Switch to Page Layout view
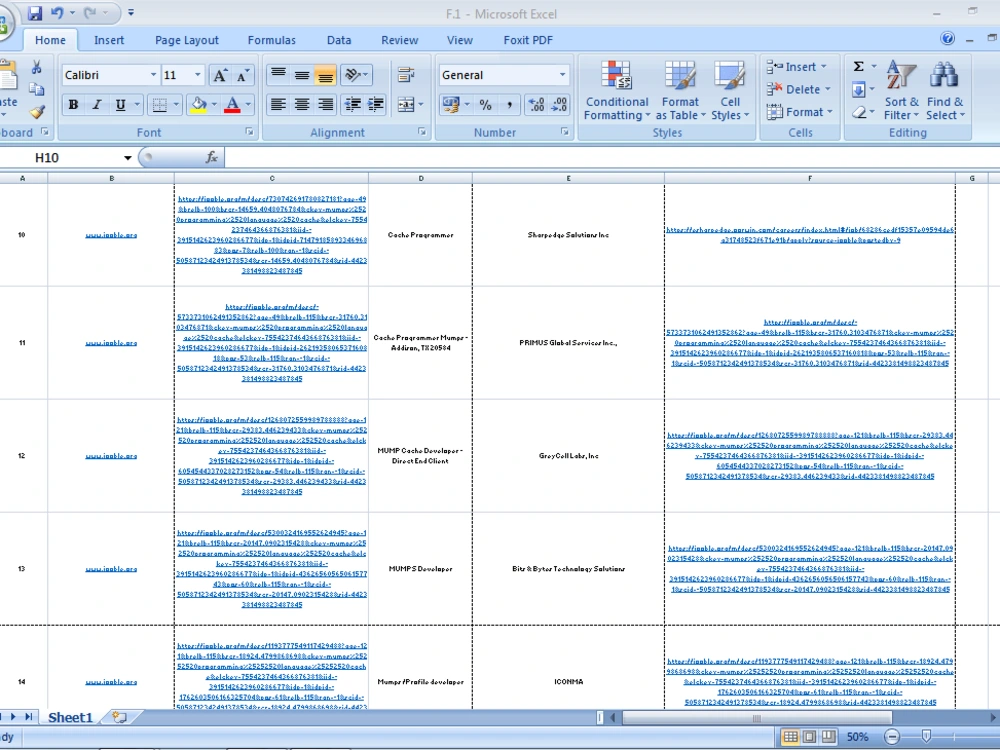Screen dimensions: 1000x750 point(809,737)
